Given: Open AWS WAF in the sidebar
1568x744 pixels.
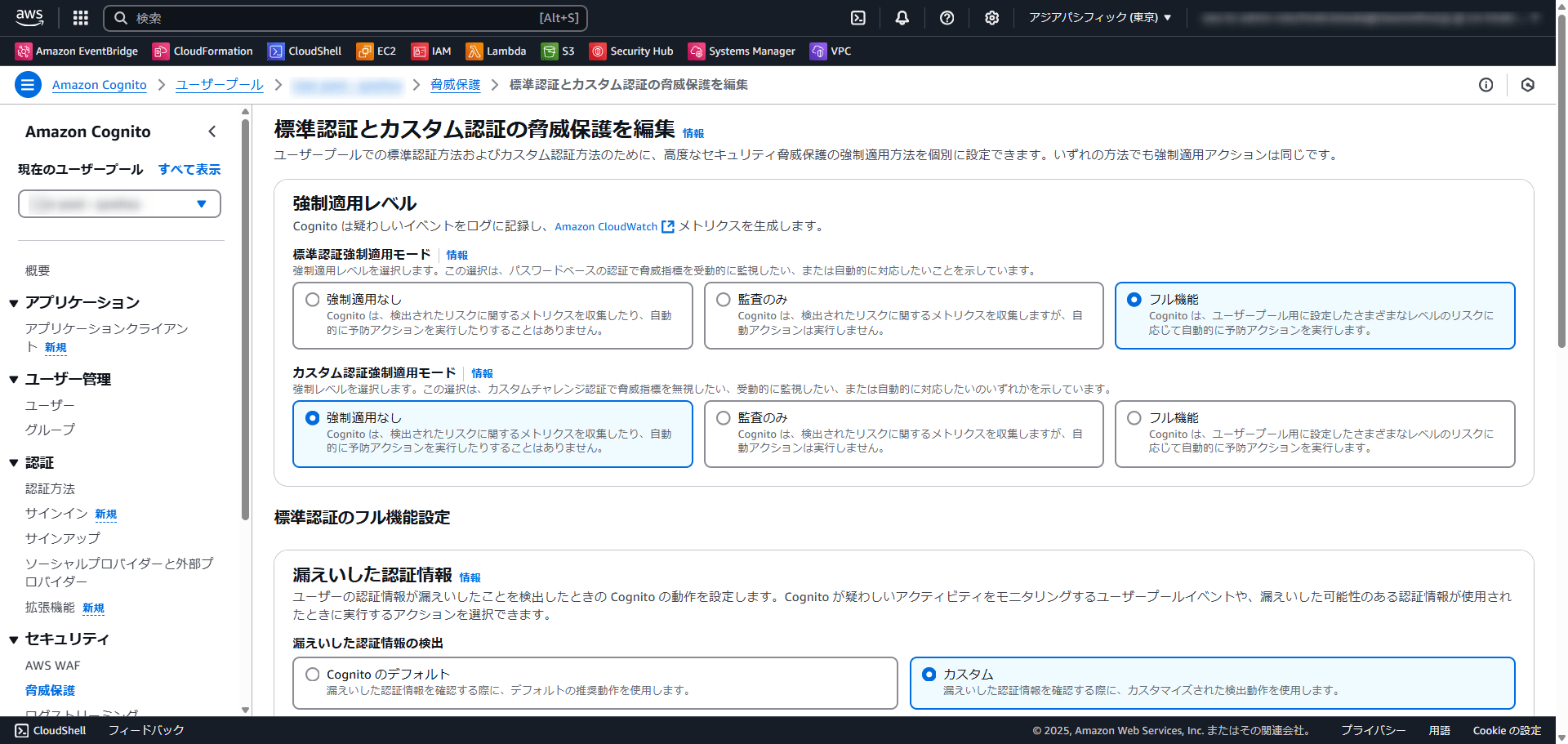Looking at the screenshot, I should pos(52,666).
